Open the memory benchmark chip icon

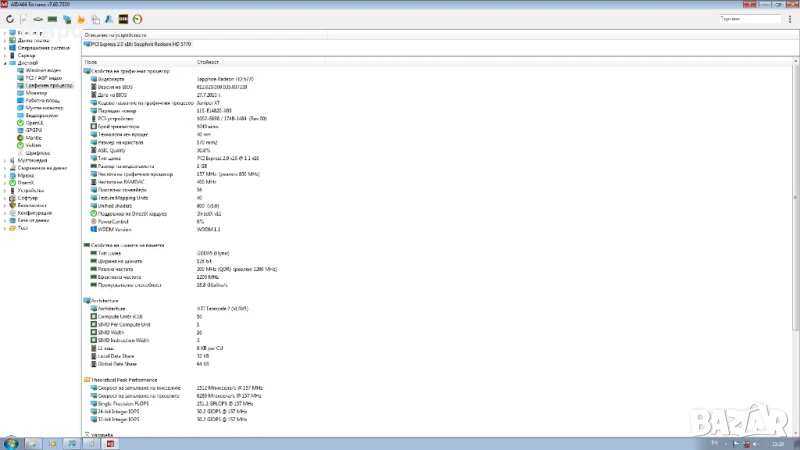point(52,19)
